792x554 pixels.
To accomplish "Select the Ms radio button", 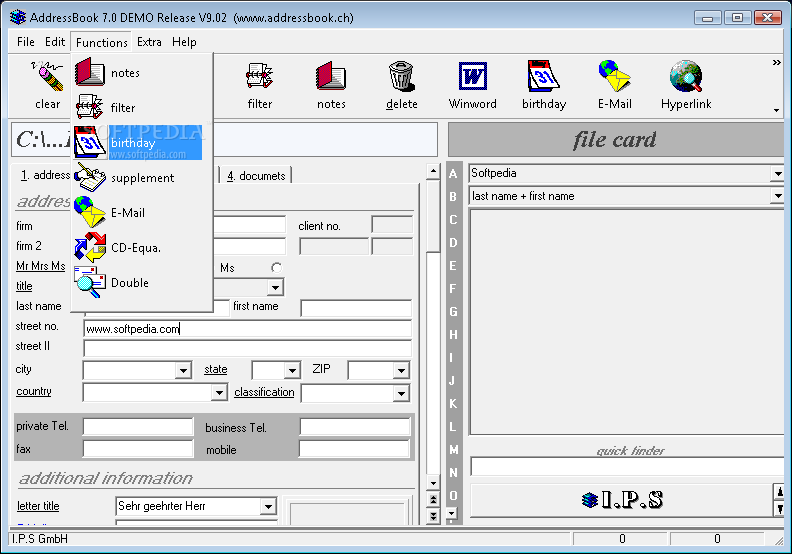I will tap(276, 268).
